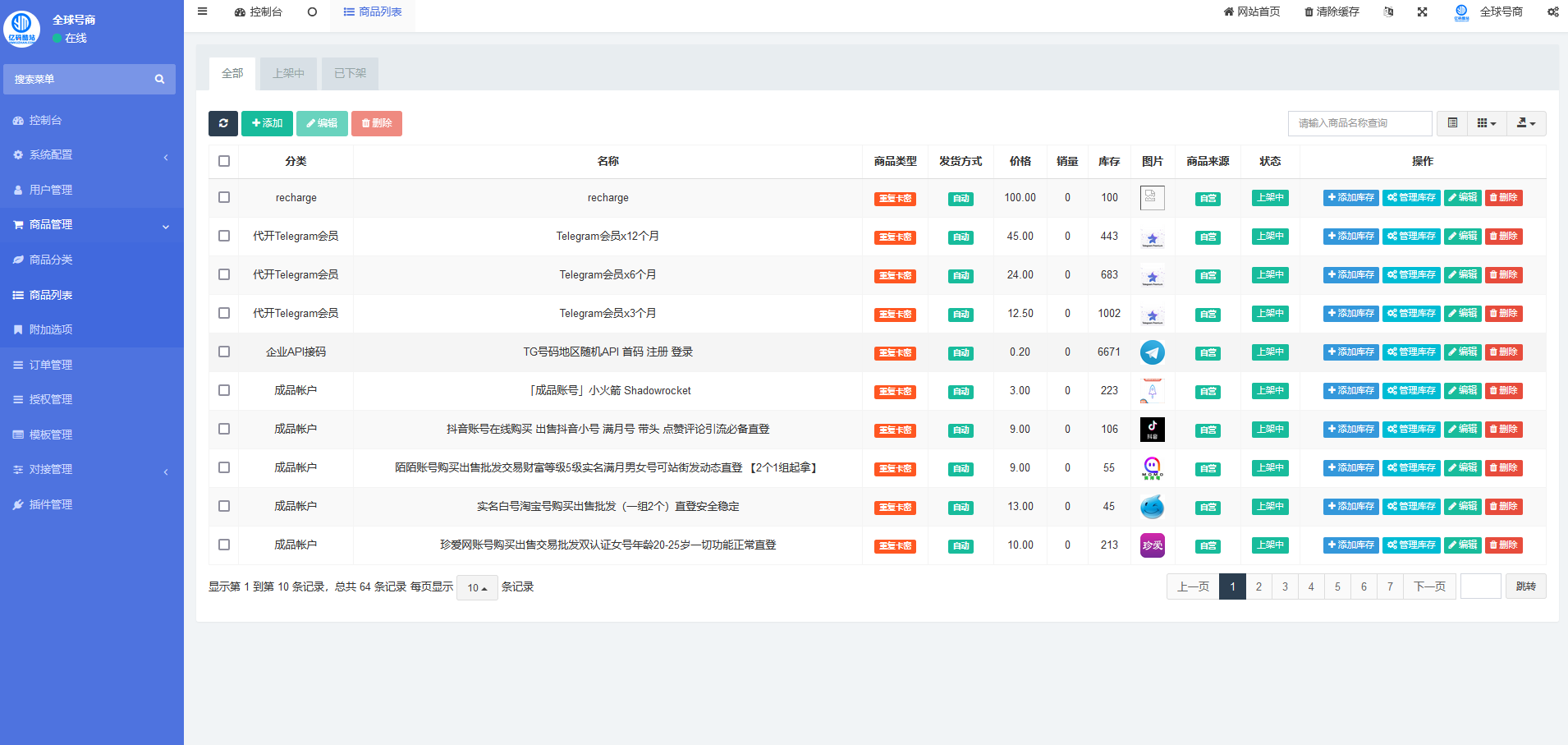Go to page 3 in pagination

pos(1285,586)
